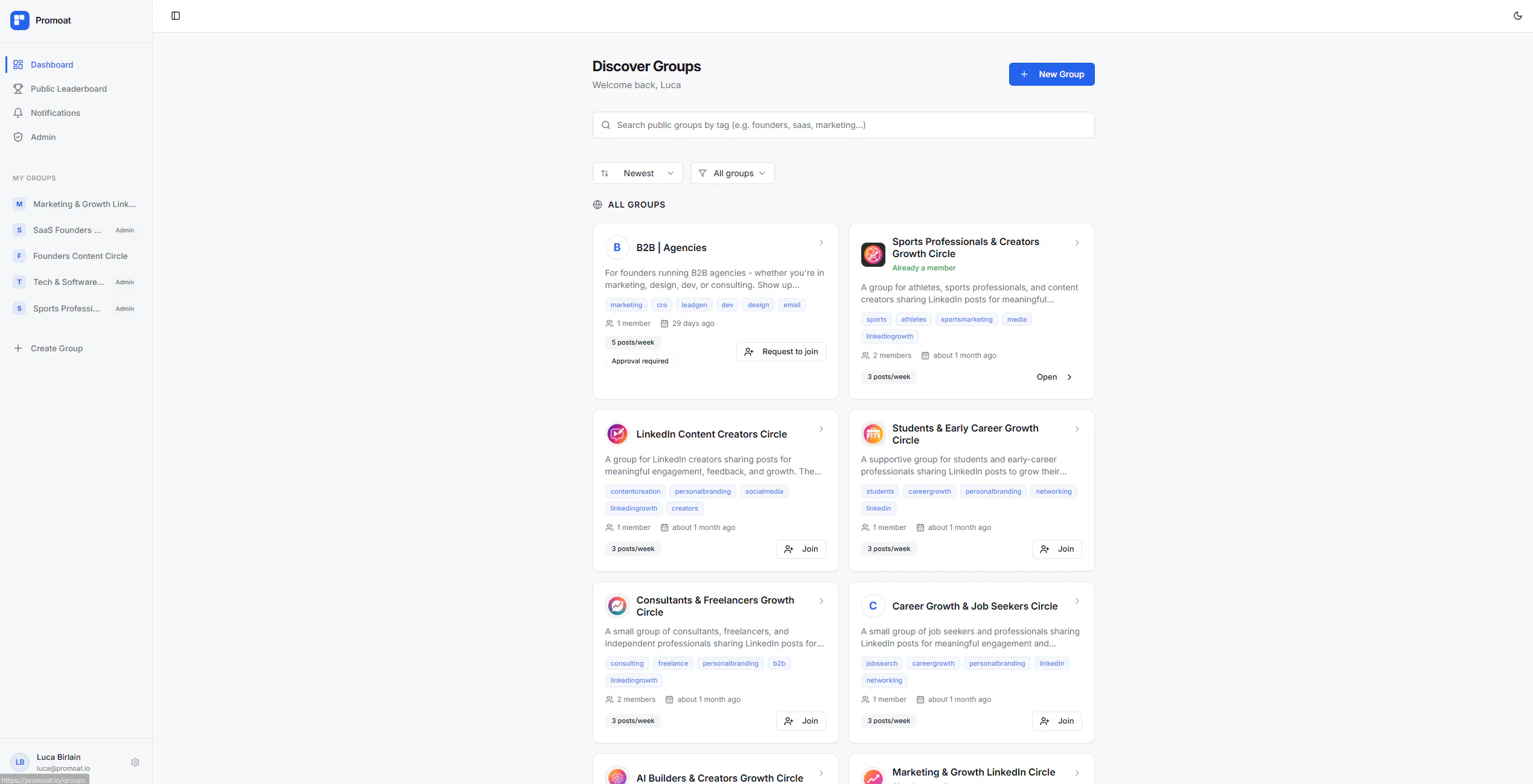This screenshot has width=1533, height=784.
Task: Collapse the sidebar with the panel icon
Action: (176, 16)
